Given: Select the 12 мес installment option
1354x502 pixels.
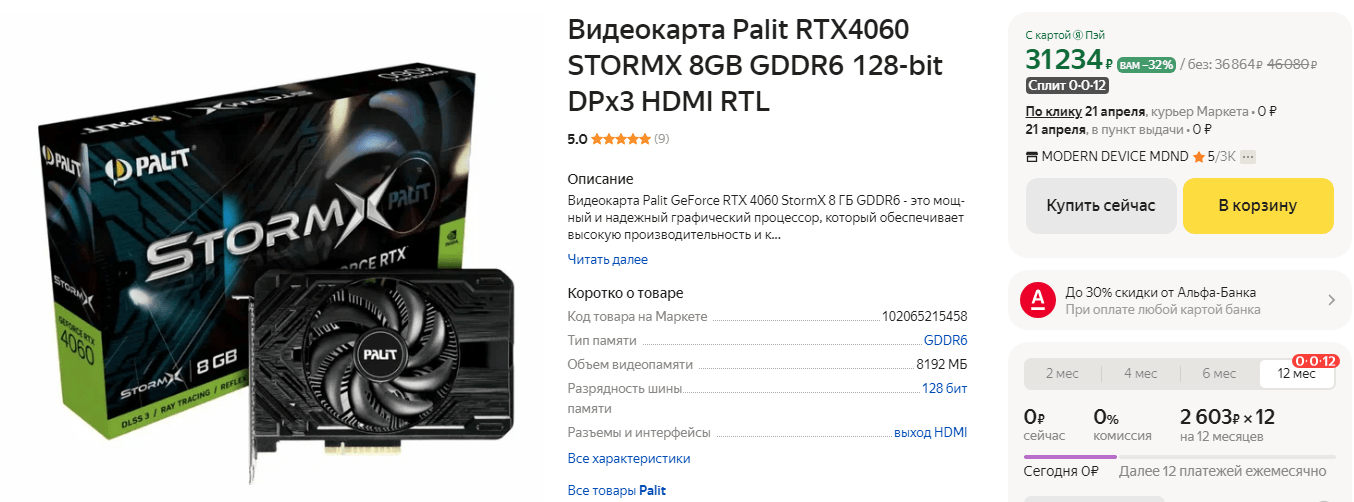Looking at the screenshot, I should (1297, 373).
